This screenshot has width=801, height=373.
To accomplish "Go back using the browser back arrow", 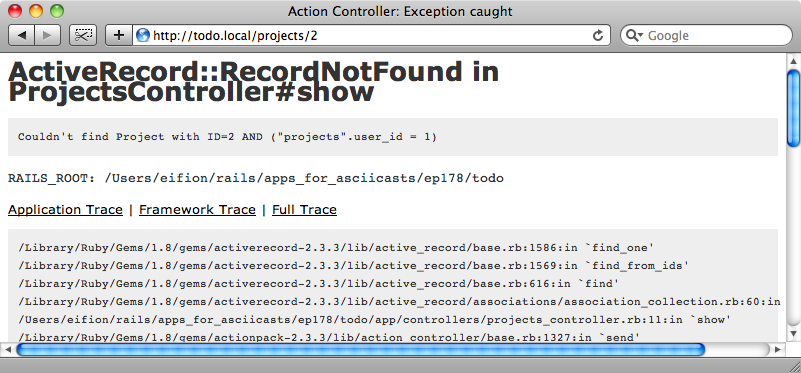I will [x=22, y=35].
